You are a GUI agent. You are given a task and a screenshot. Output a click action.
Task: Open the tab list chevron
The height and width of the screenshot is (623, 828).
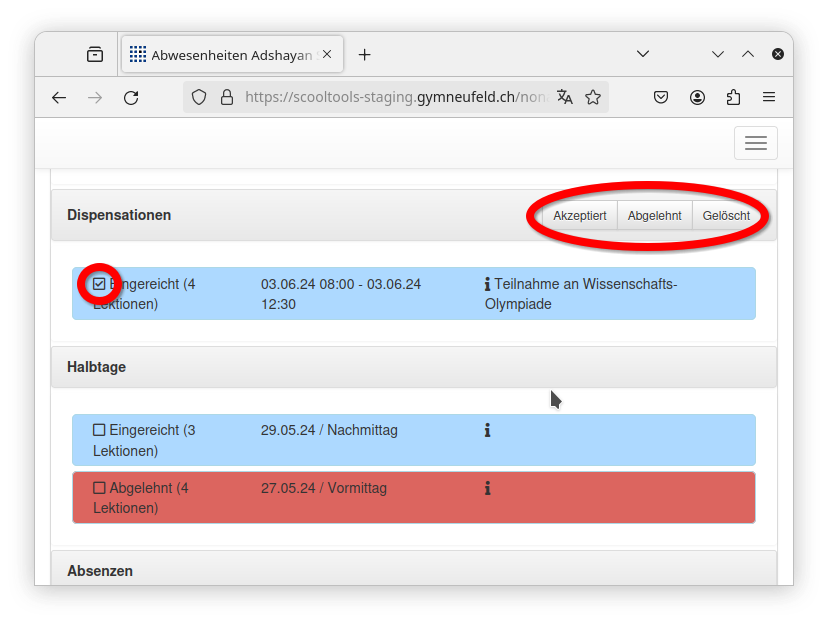tap(643, 54)
